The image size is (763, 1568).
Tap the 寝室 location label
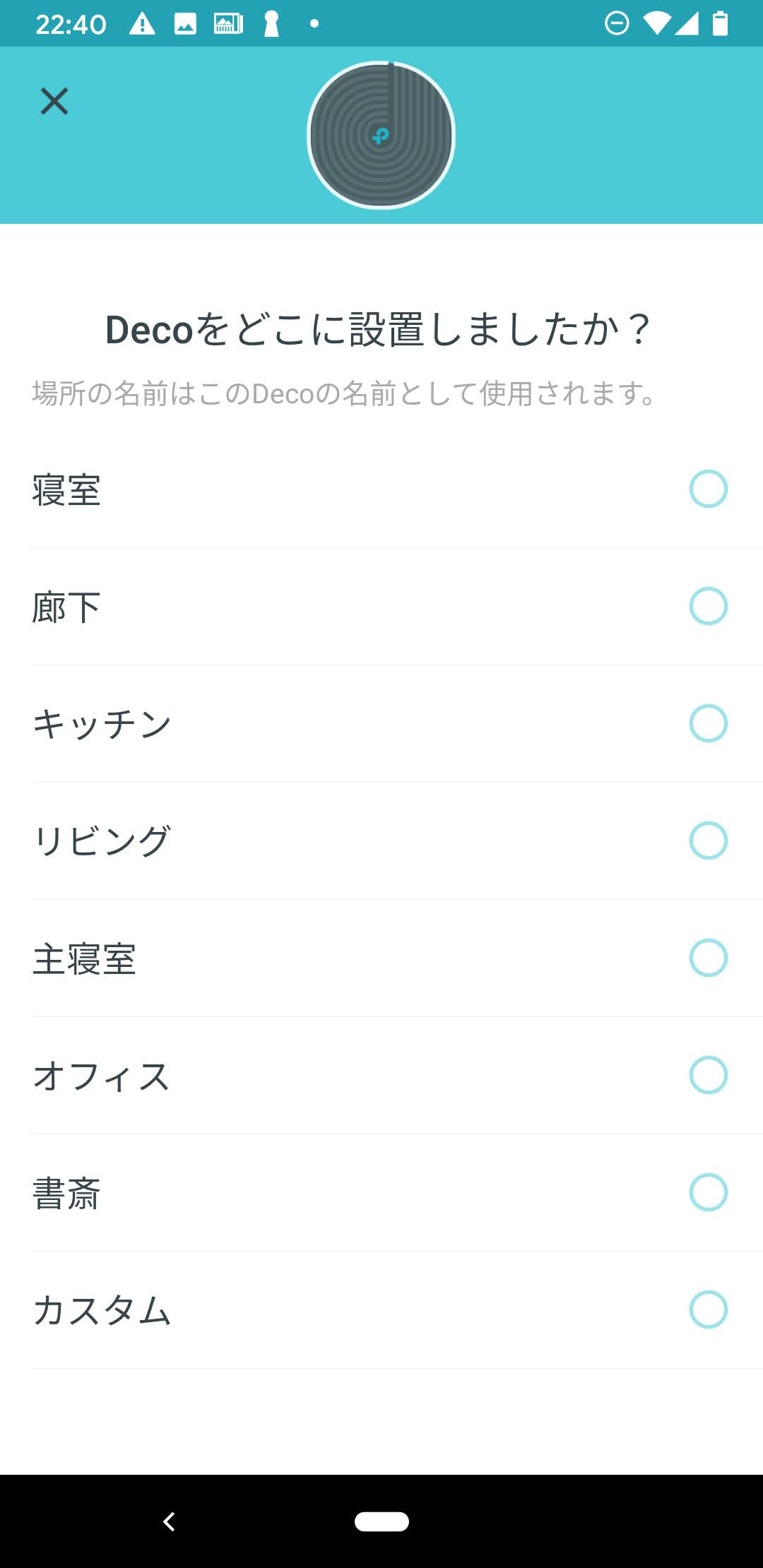(x=66, y=490)
